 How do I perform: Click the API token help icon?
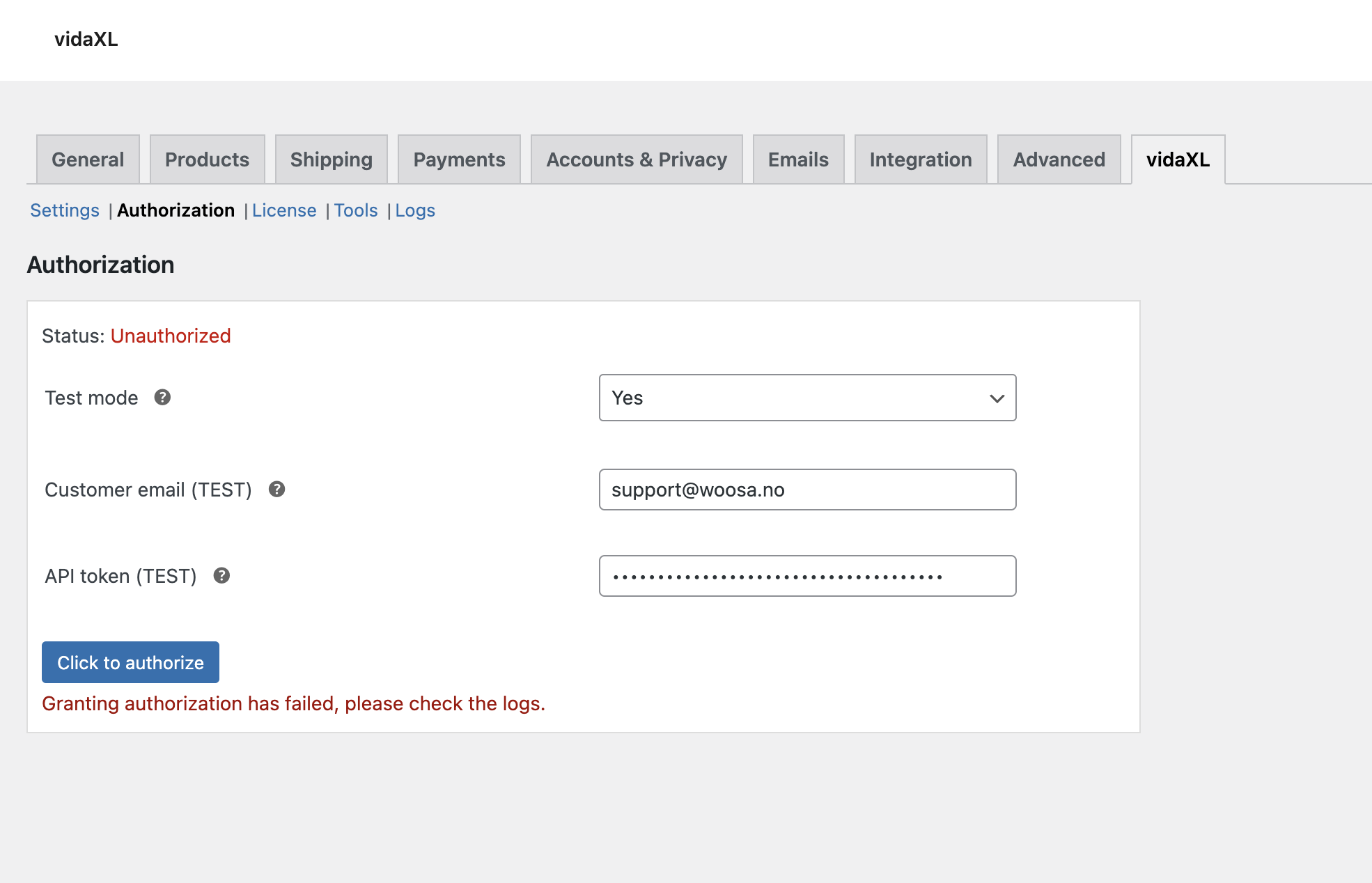[221, 576]
